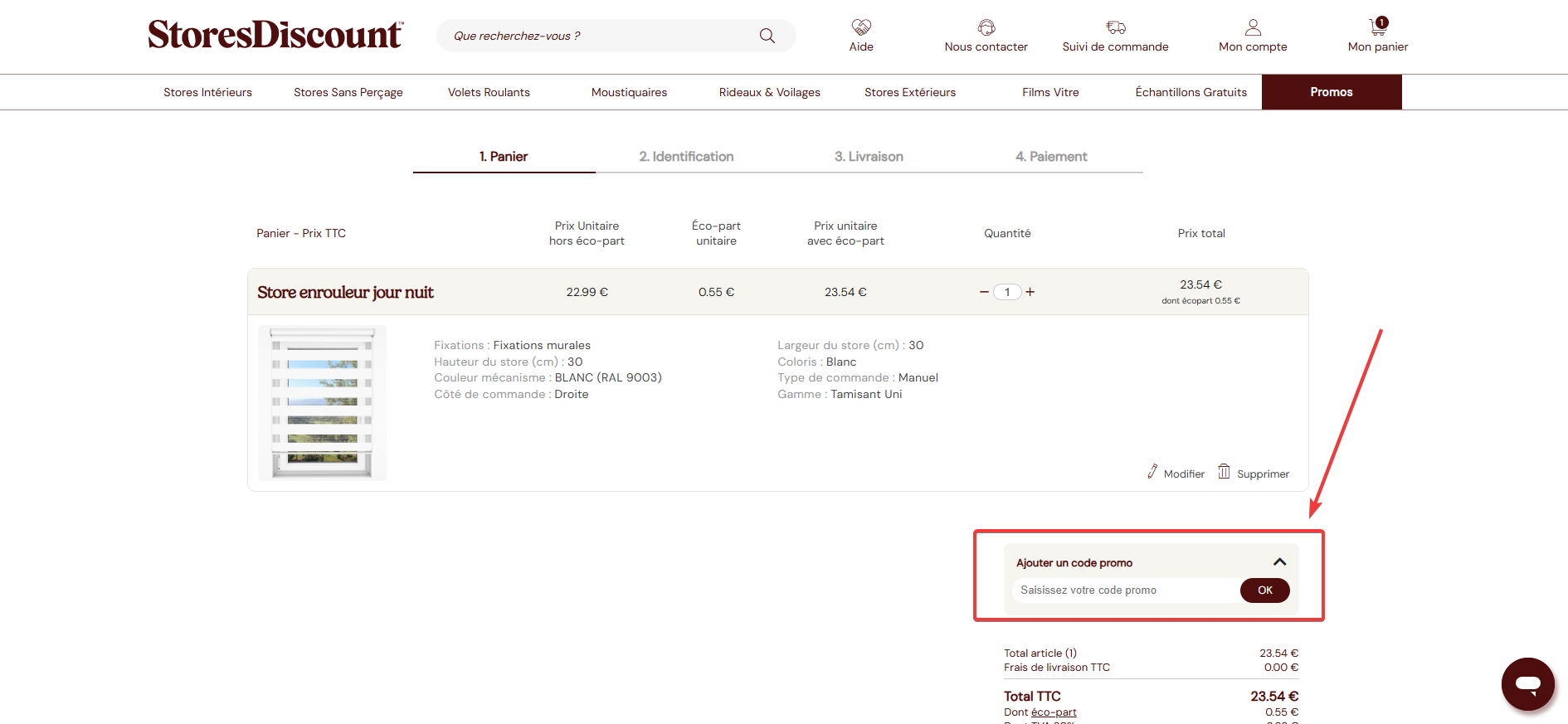This screenshot has width=1568, height=724.
Task: Click the Total TTC 23.54 € amount
Action: coord(1274,697)
